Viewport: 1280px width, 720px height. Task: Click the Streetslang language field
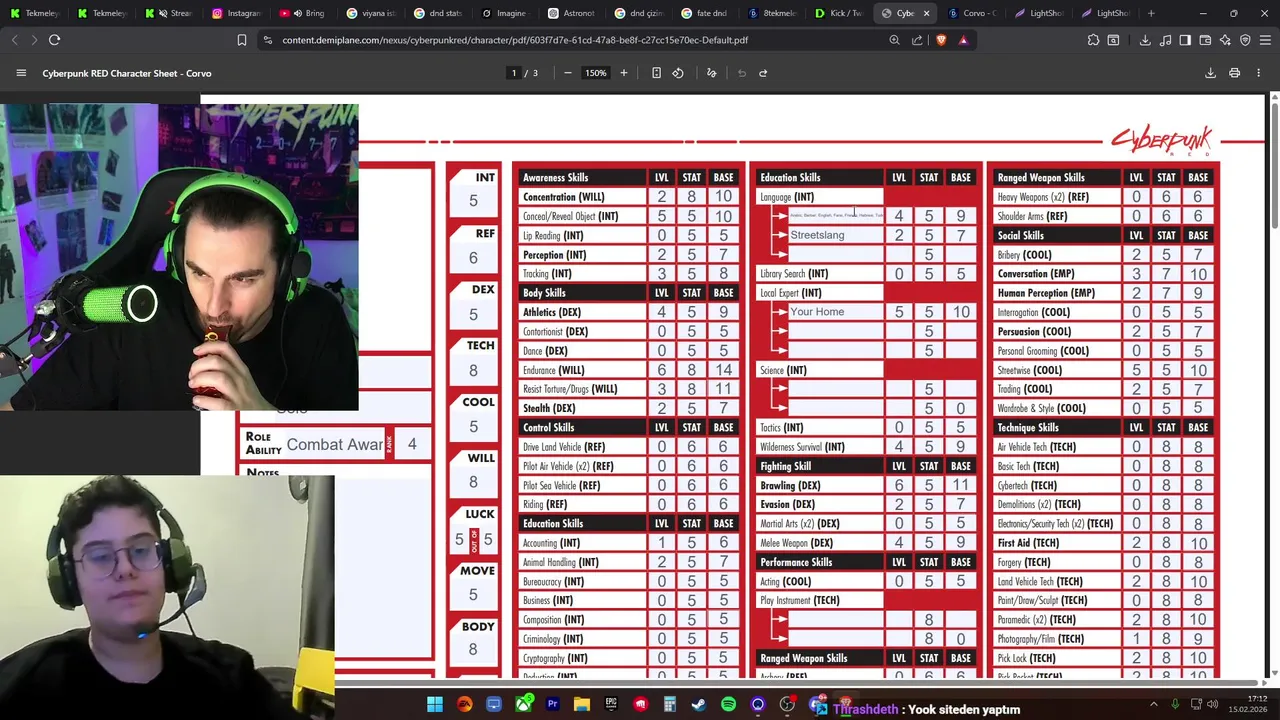(836, 235)
